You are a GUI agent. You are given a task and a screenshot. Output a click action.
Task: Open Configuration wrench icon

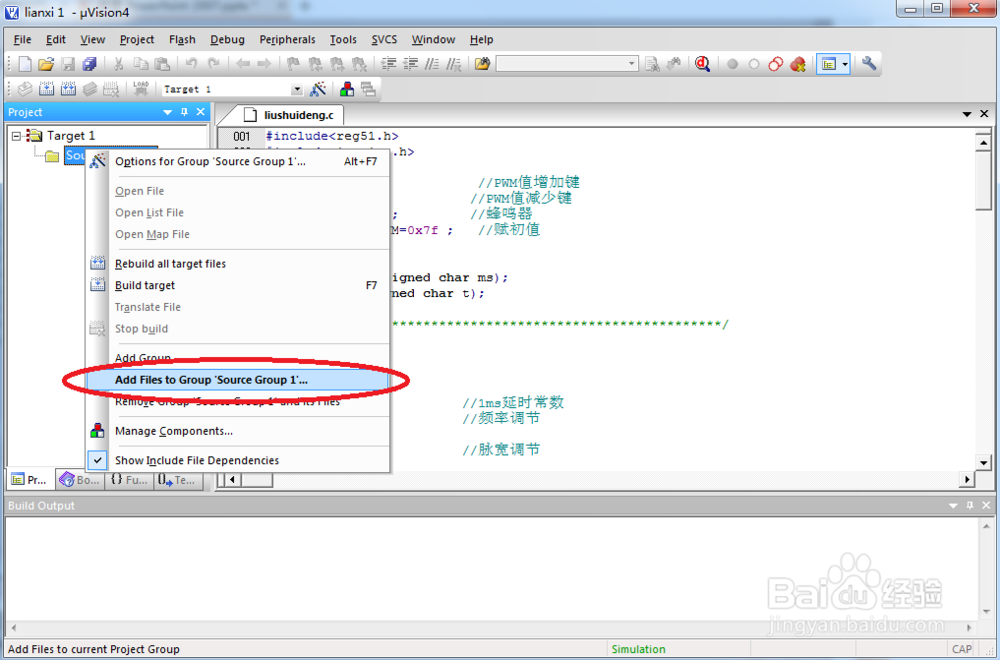tap(869, 63)
